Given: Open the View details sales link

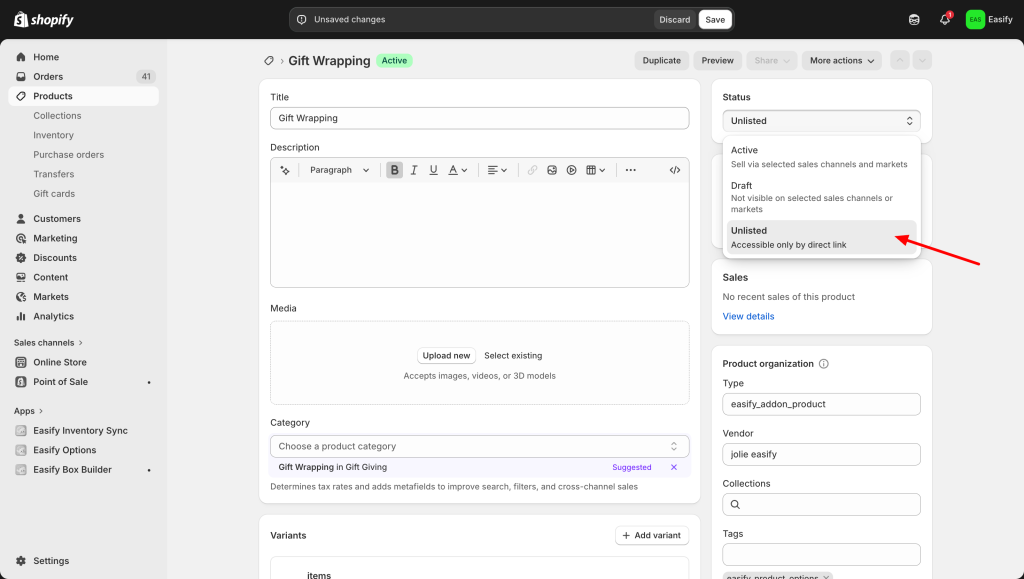Looking at the screenshot, I should point(748,316).
